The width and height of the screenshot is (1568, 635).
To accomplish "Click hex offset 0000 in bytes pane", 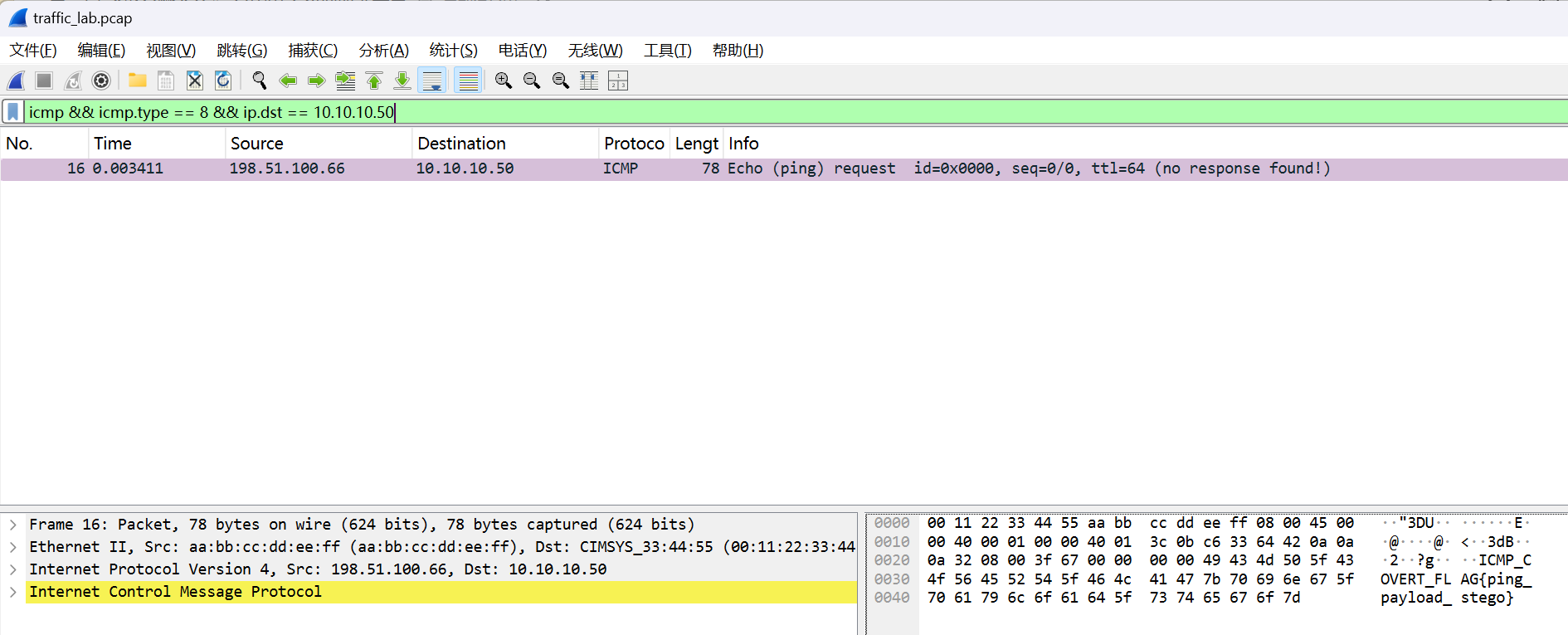I will pos(892,523).
